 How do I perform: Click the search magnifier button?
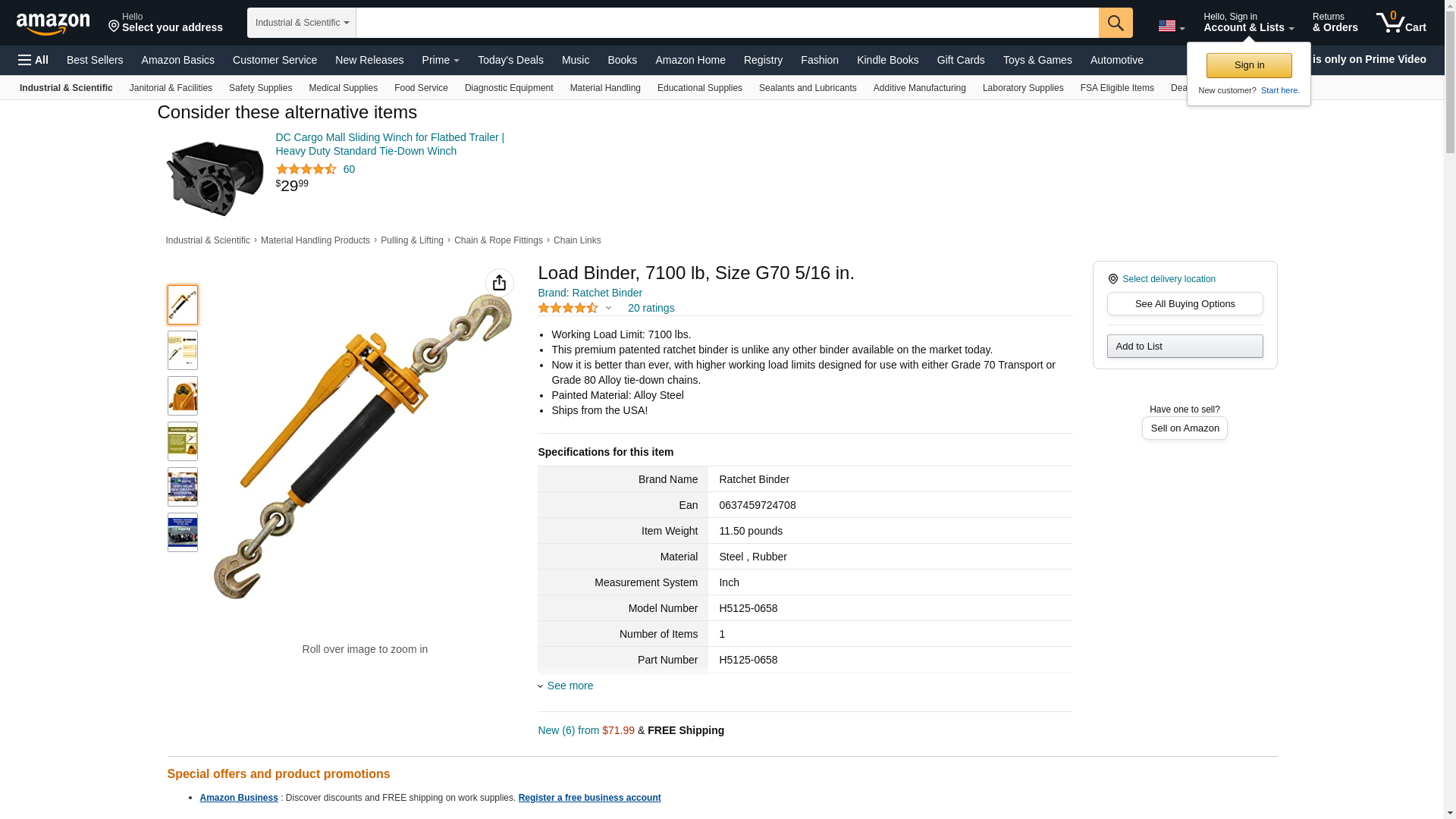[x=1116, y=23]
